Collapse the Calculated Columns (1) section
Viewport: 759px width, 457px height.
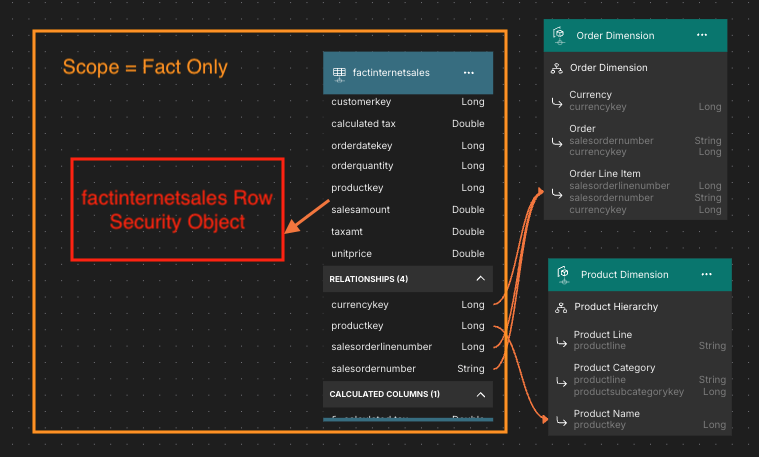pos(480,394)
